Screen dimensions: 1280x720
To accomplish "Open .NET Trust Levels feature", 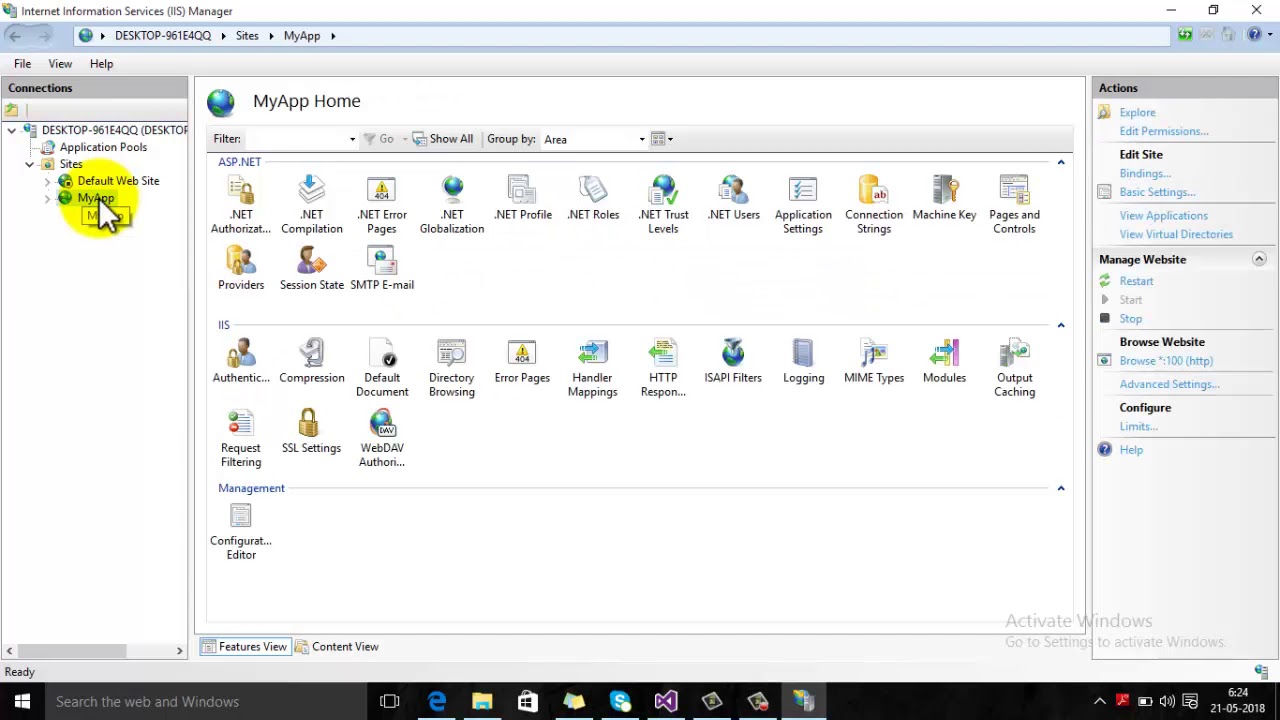I will (x=663, y=205).
